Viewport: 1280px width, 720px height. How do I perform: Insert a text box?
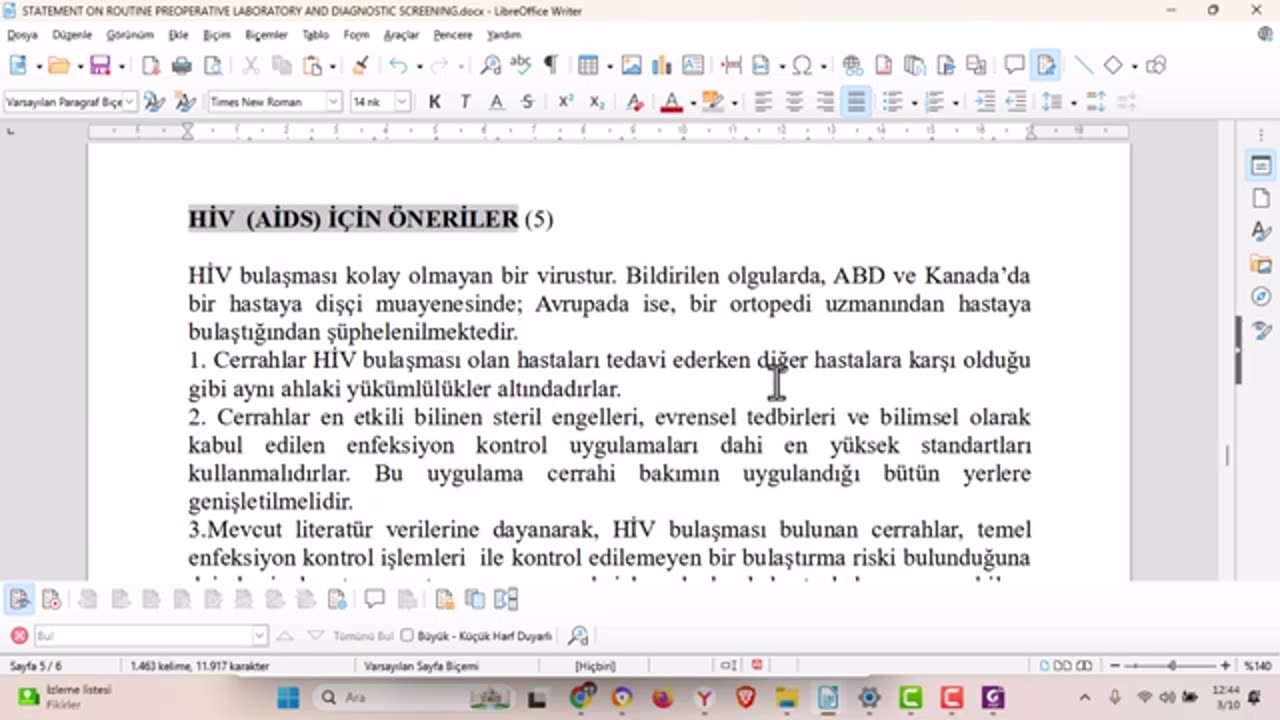tap(692, 66)
